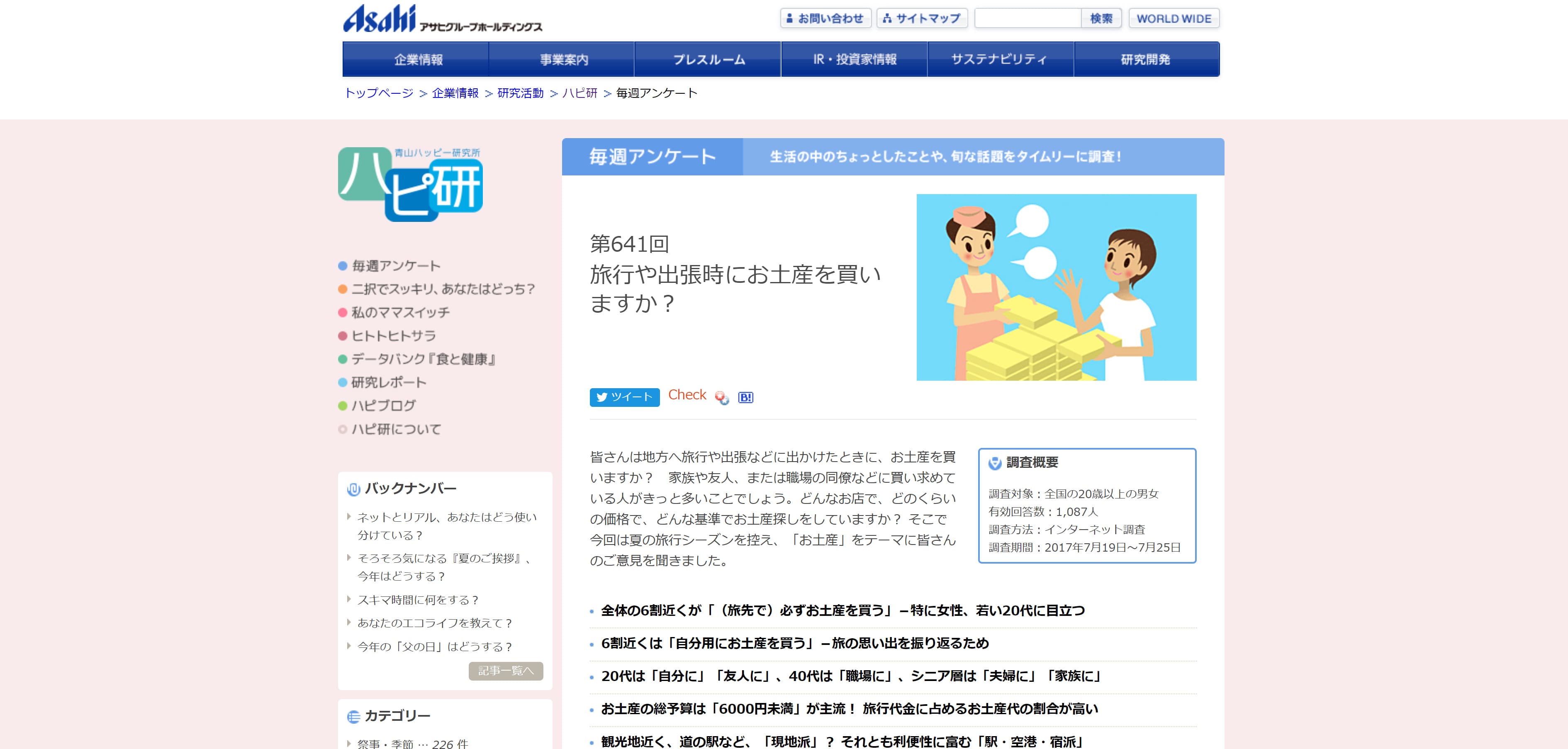The image size is (1568, 749).
Task: Click the ハピ研 logo in sidebar
Action: pyautogui.click(x=410, y=185)
